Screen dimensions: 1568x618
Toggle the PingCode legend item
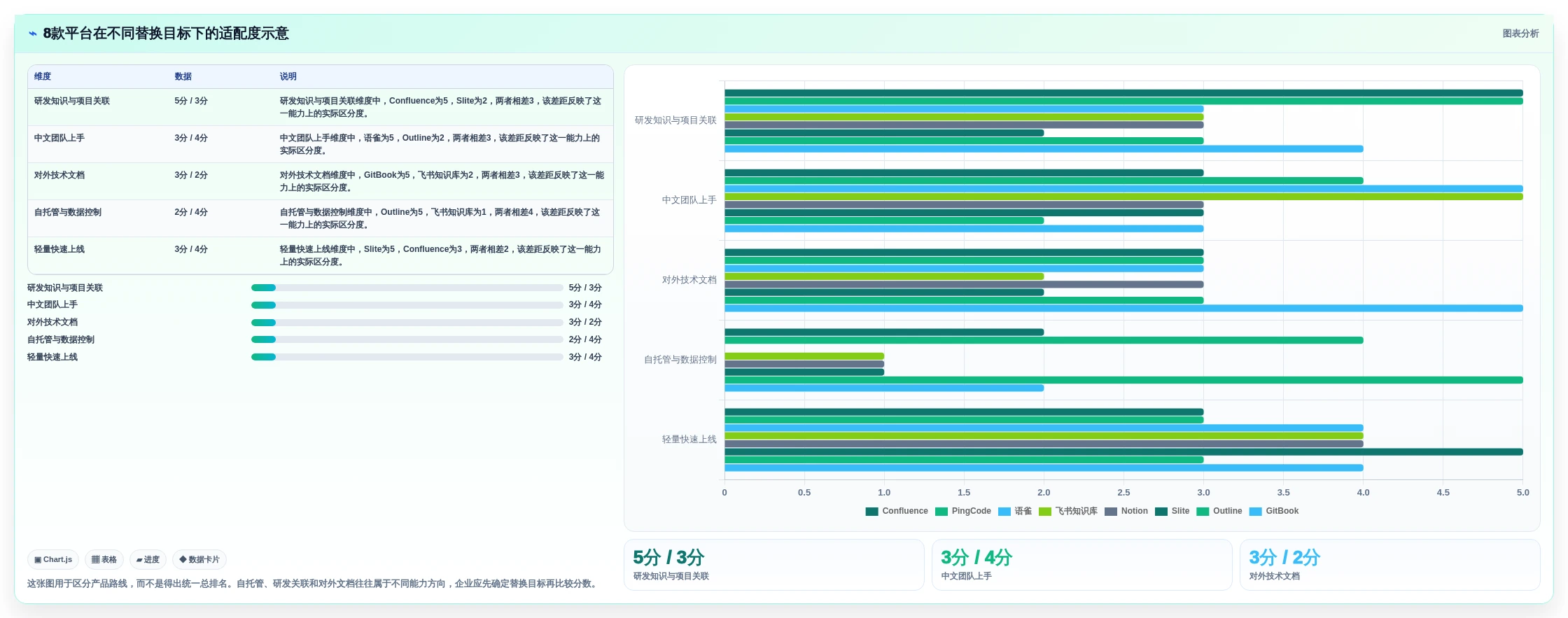pyautogui.click(x=963, y=512)
